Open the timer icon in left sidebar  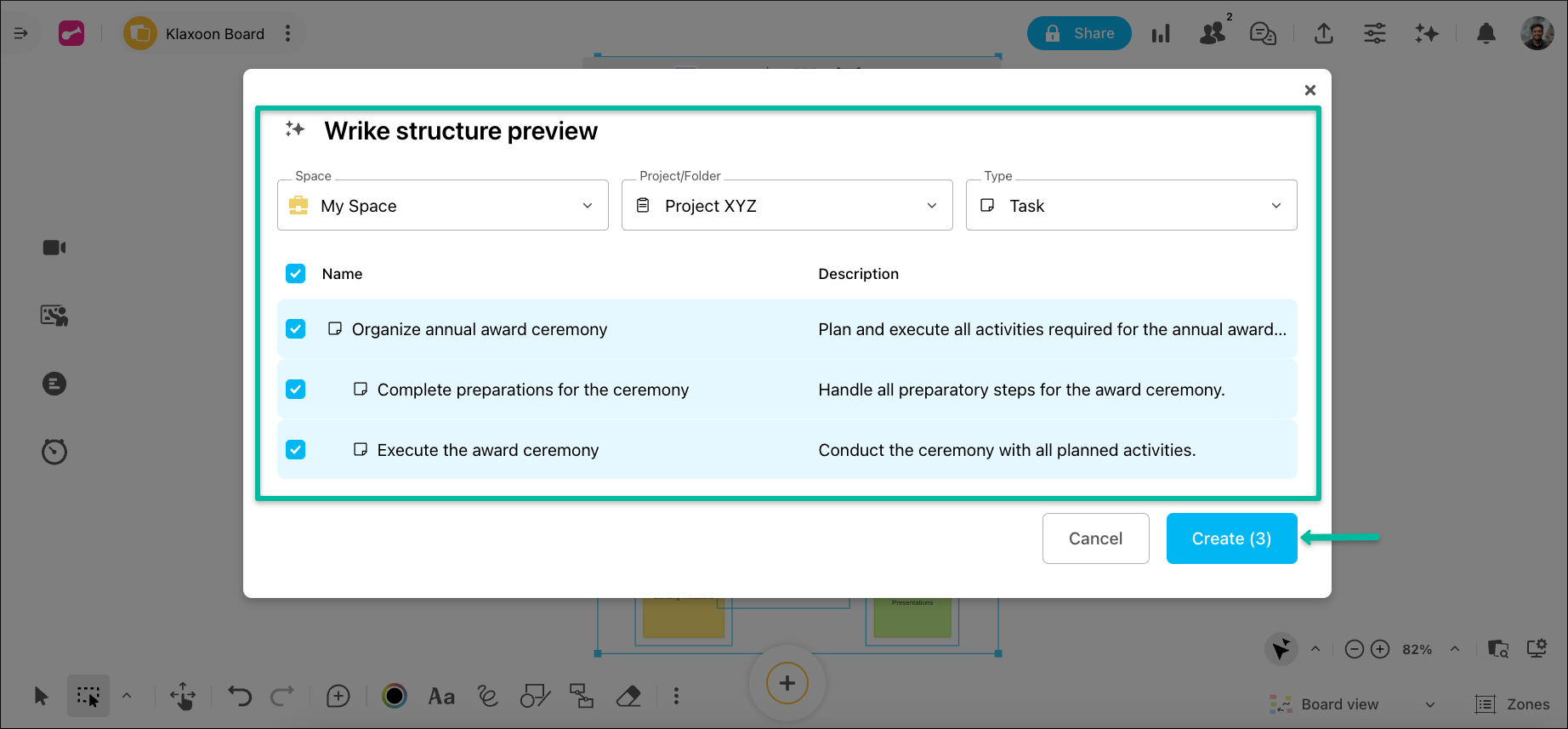(x=54, y=452)
